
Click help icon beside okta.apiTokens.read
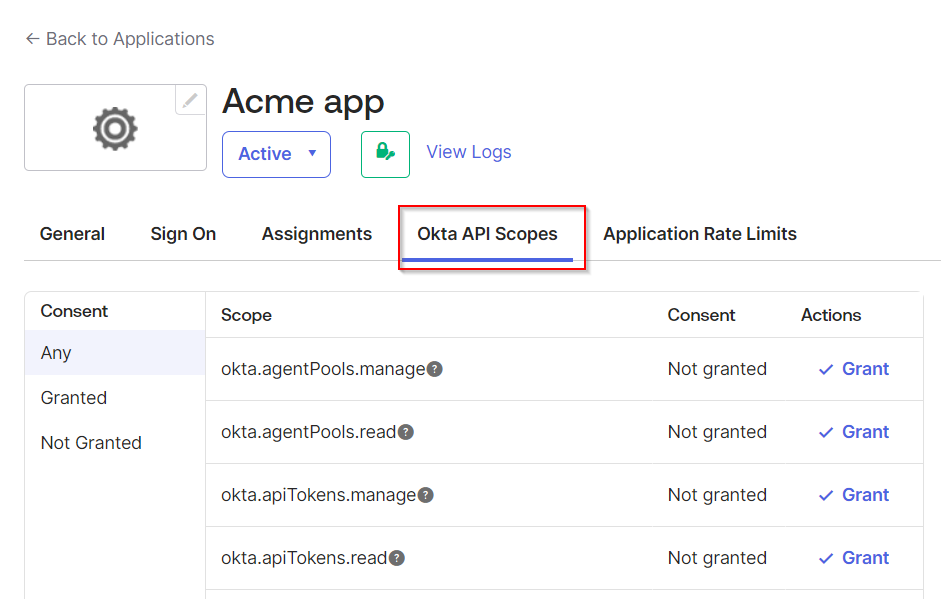397,558
